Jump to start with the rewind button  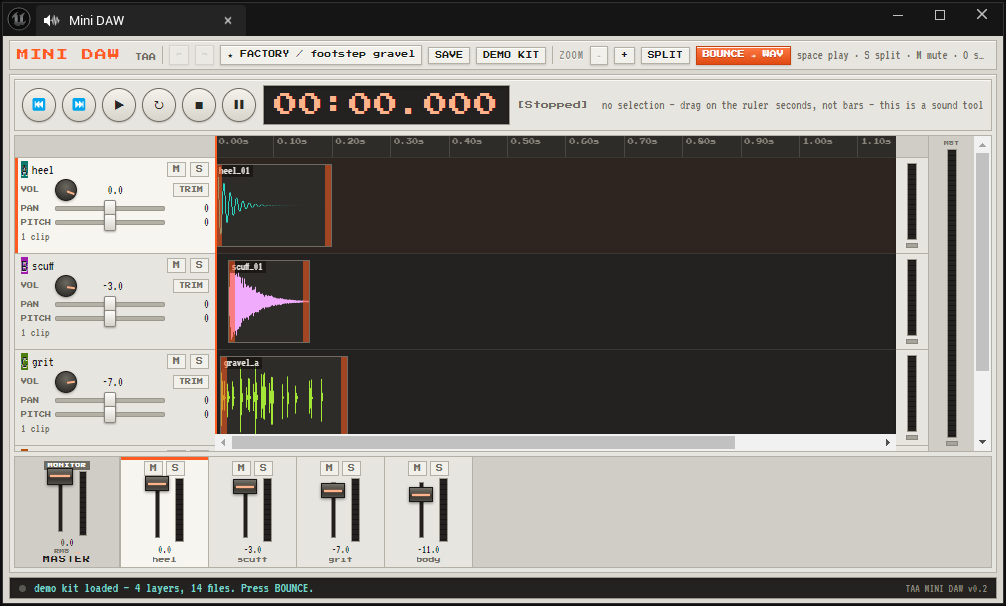click(38, 105)
